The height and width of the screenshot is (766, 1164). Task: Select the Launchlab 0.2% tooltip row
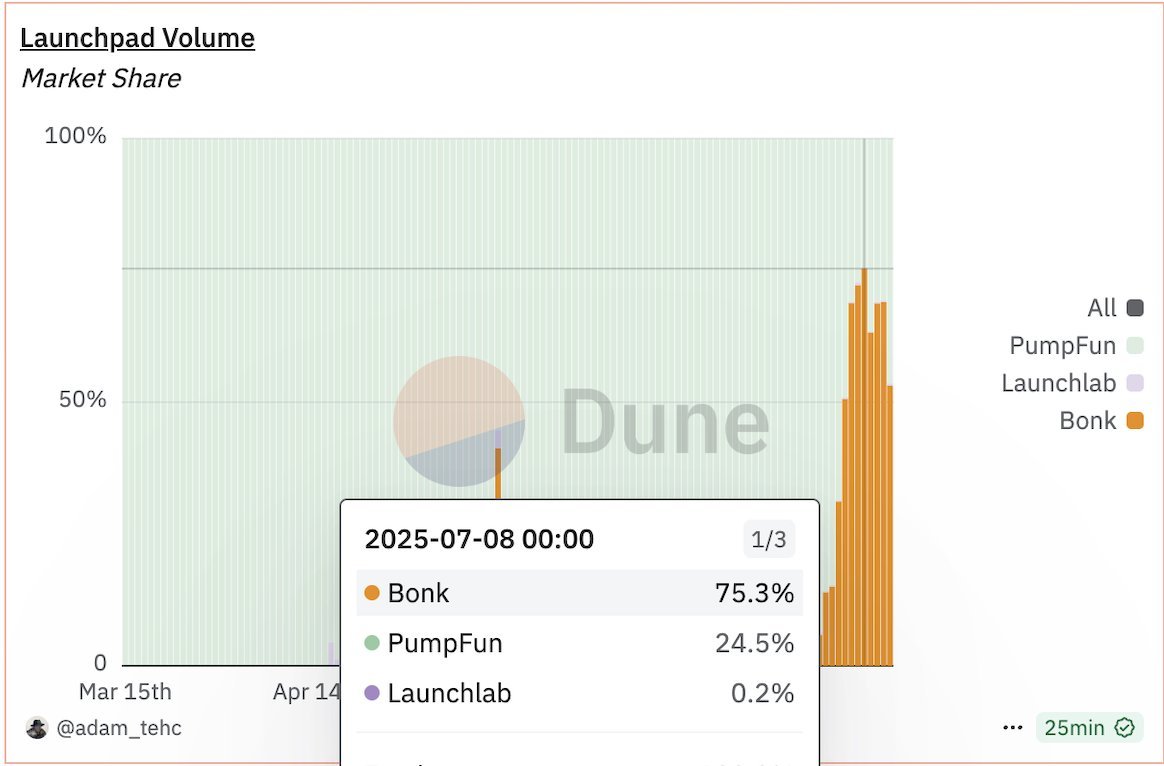tap(580, 693)
